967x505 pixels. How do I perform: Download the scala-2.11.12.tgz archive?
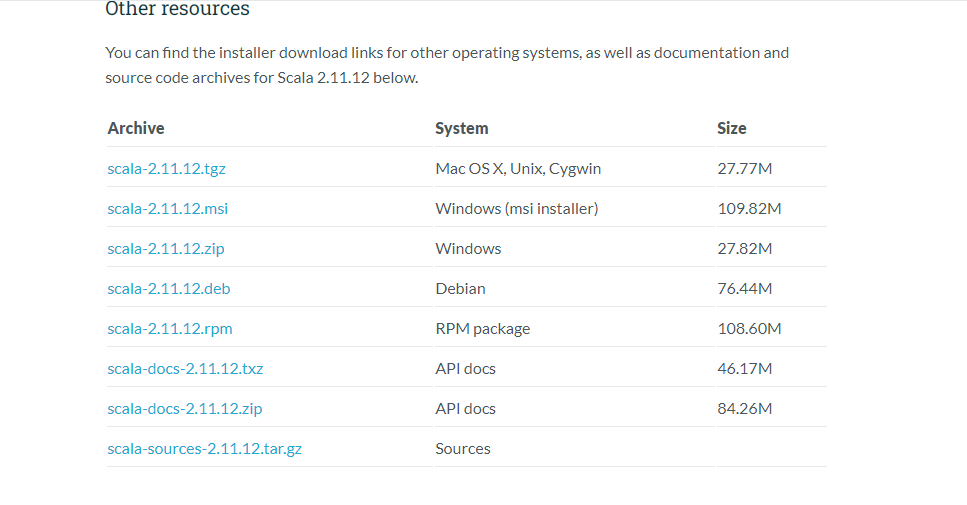pos(167,169)
